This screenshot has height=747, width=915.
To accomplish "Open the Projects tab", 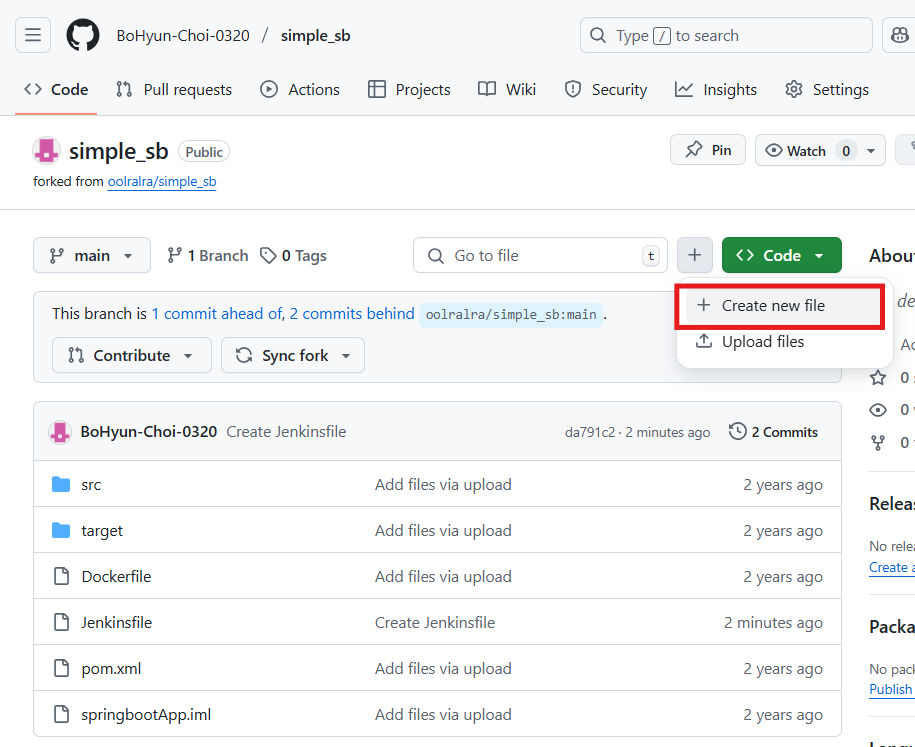I will (x=409, y=89).
